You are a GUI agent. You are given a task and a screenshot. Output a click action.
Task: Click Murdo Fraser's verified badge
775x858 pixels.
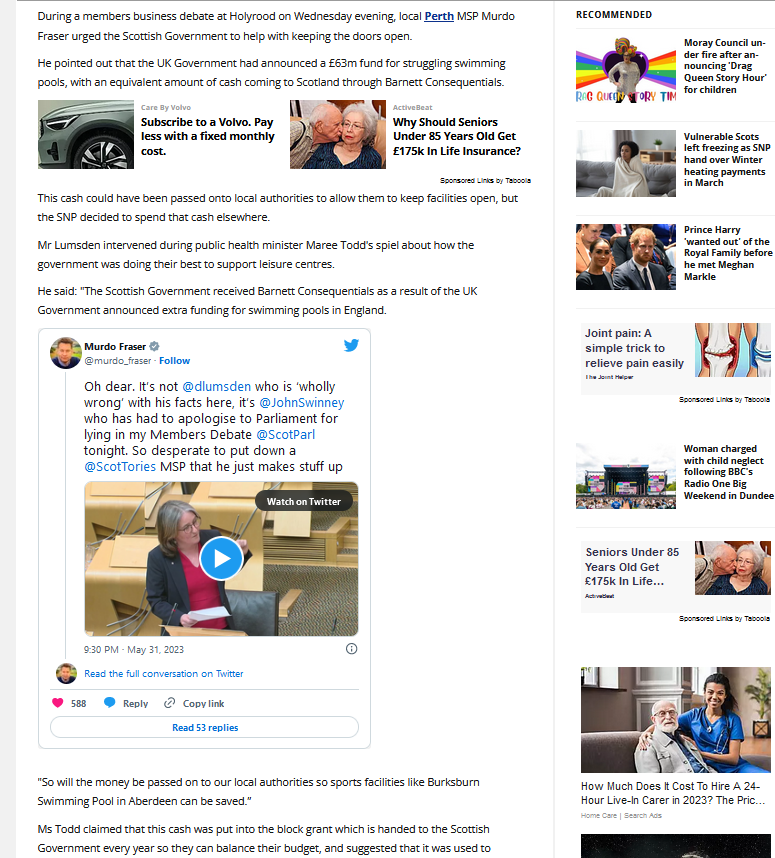coord(154,346)
